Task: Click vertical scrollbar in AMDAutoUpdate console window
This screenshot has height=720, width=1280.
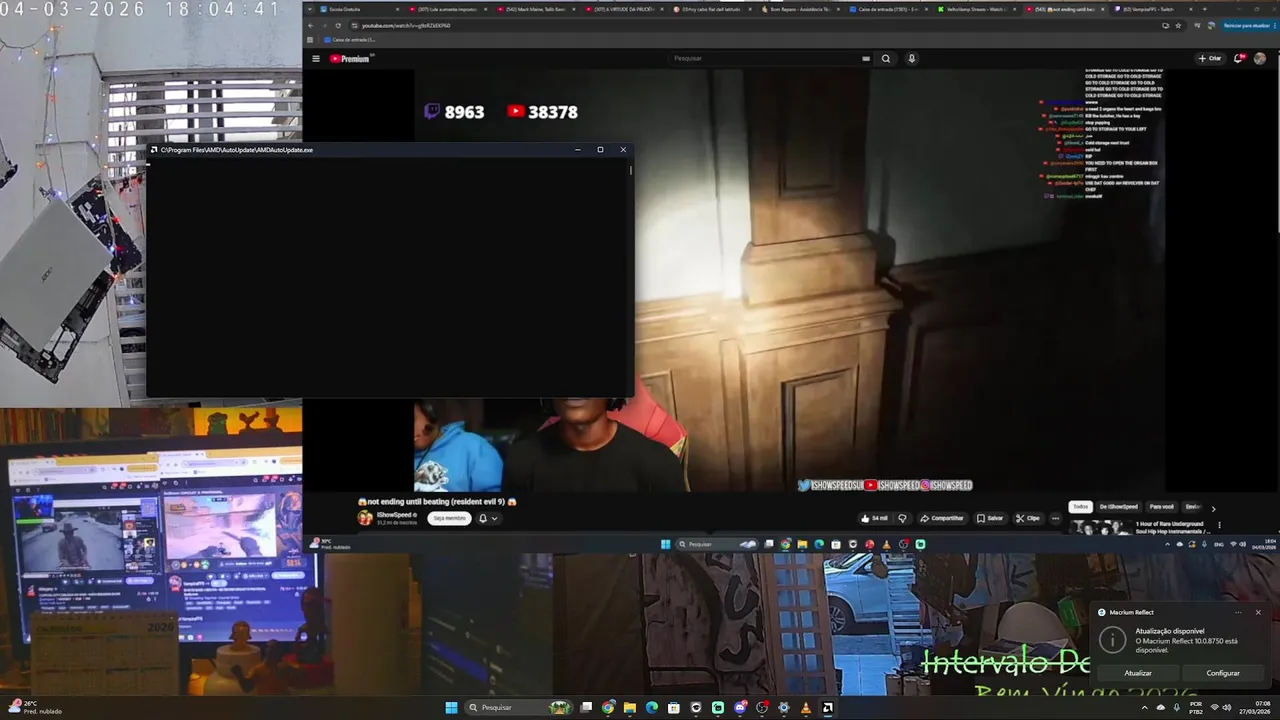Action: [x=630, y=170]
